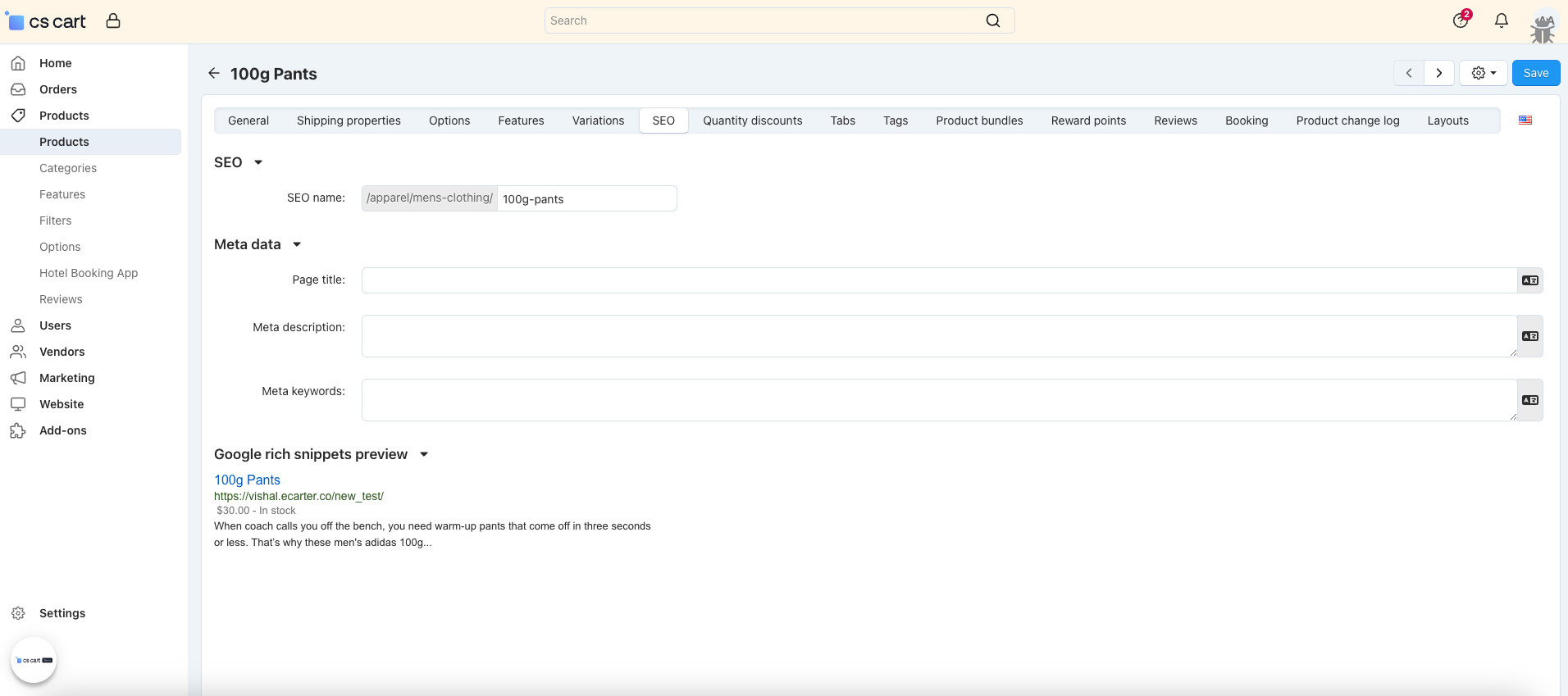Image resolution: width=1568 pixels, height=696 pixels.
Task: Open the gear actions dropdown
Action: (x=1484, y=73)
